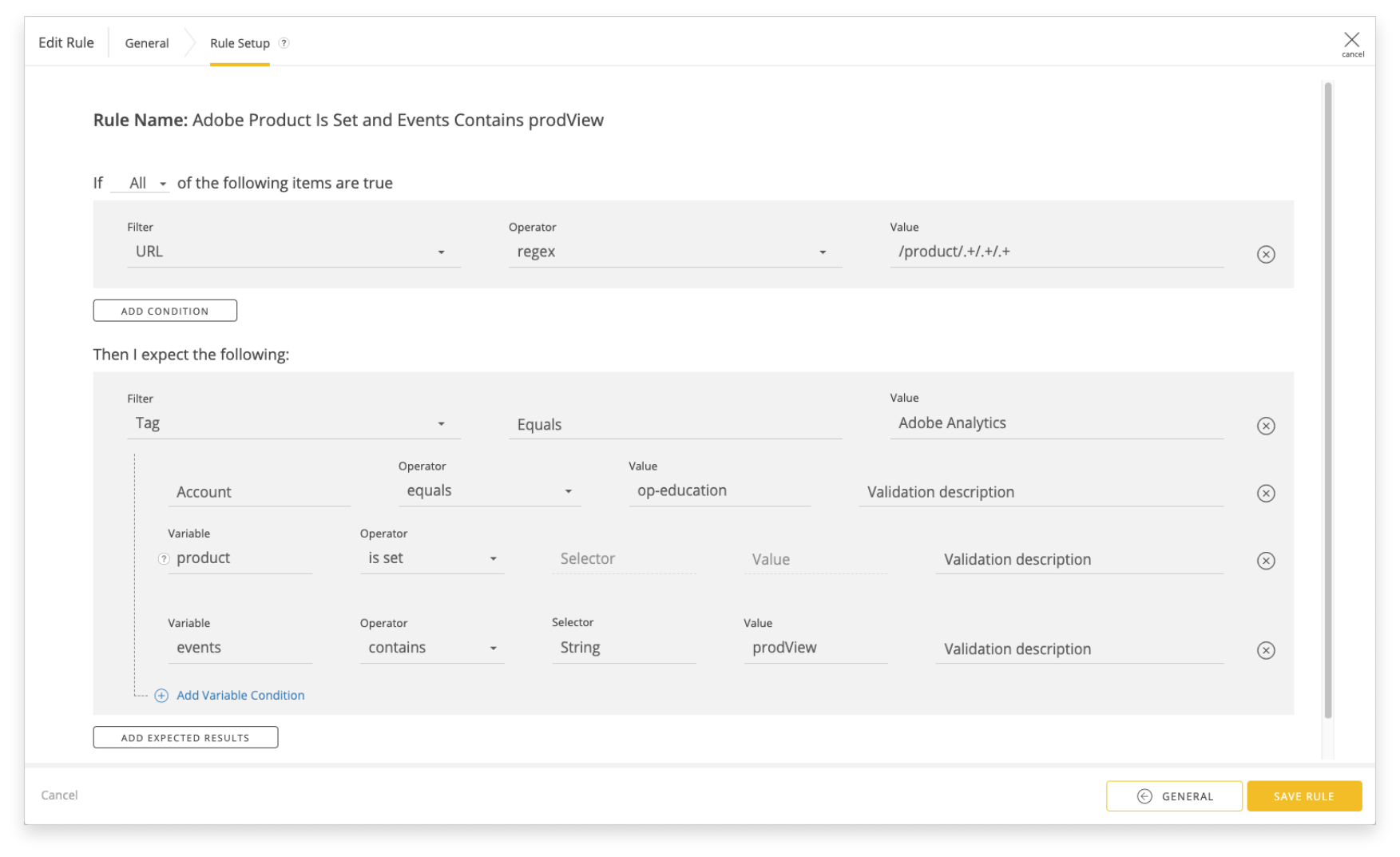Viewport: 1400px width, 857px height.
Task: Click the Save Rule button
Action: (1304, 796)
